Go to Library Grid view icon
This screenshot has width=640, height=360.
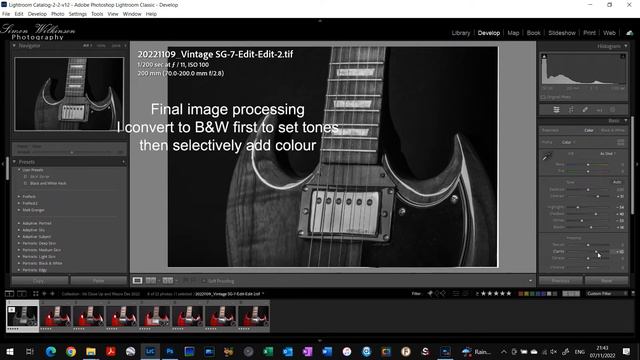[x=36, y=293]
